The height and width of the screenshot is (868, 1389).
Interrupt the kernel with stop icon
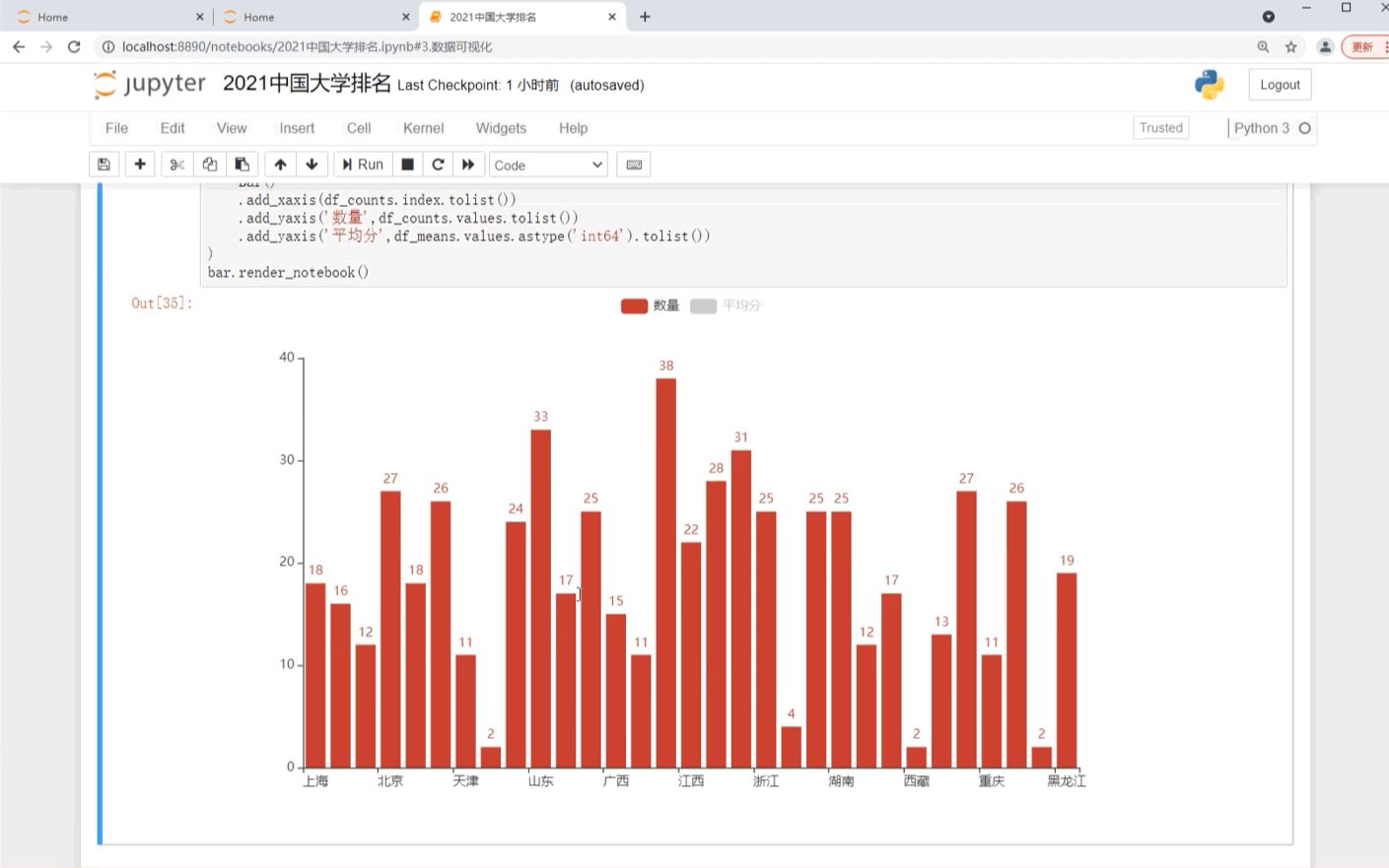click(407, 165)
